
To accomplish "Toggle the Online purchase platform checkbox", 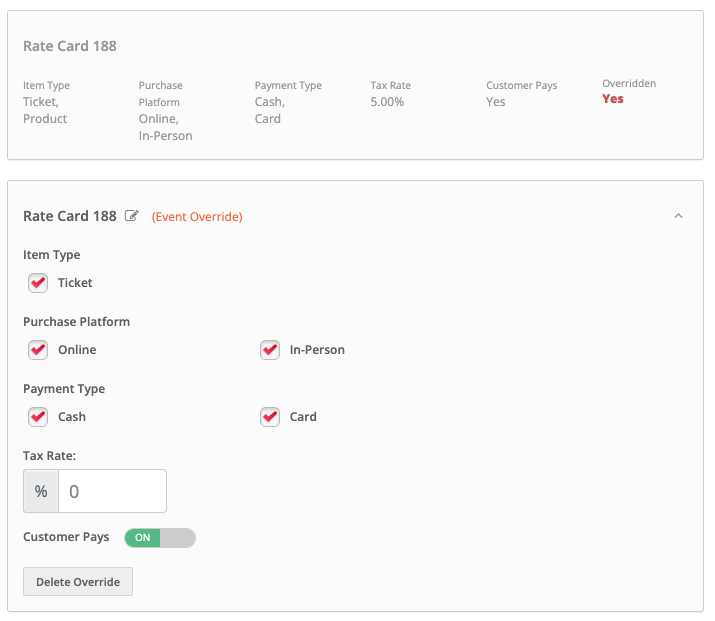I will click(x=38, y=350).
